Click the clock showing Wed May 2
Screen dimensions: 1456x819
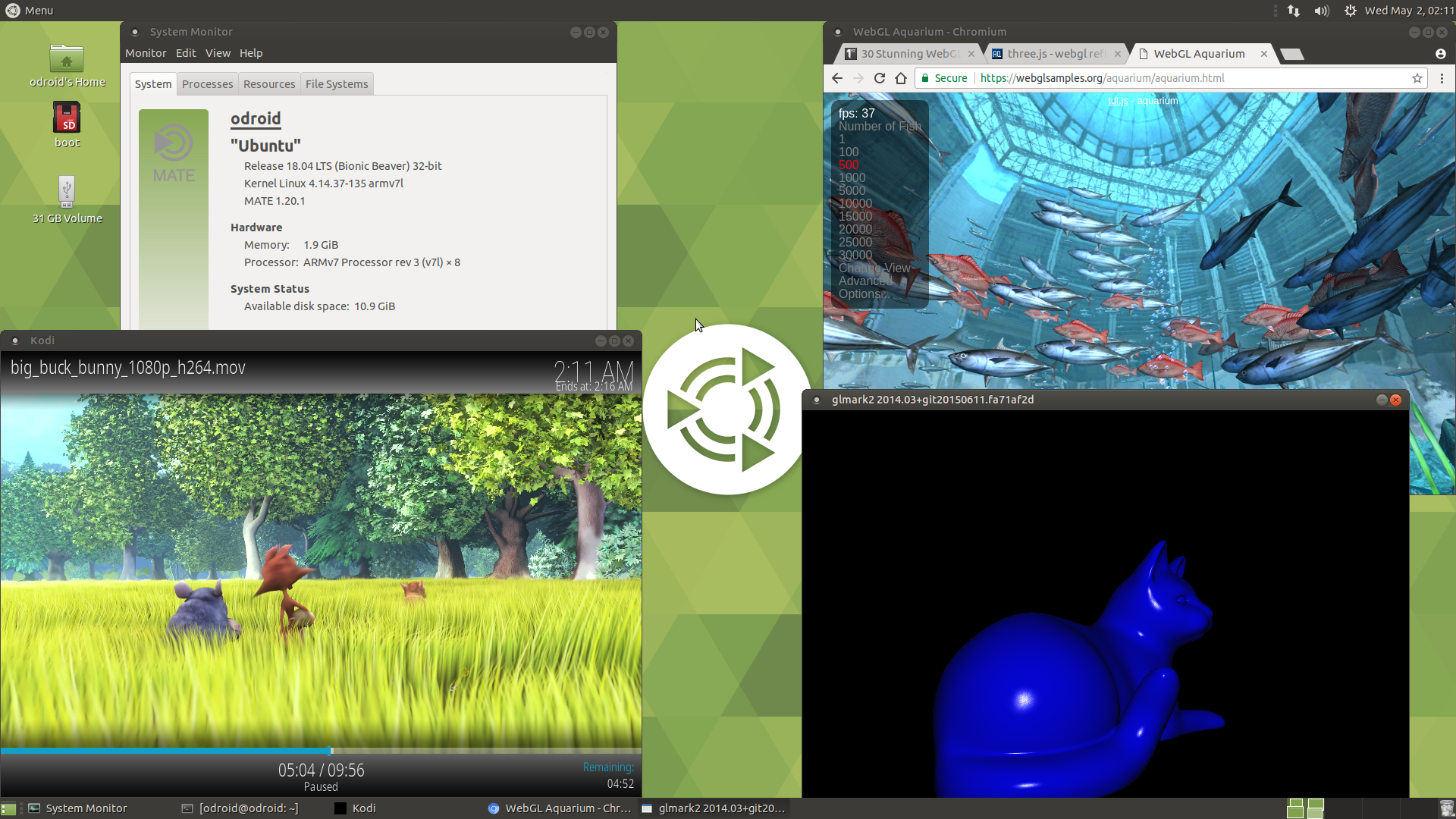coord(1409,11)
